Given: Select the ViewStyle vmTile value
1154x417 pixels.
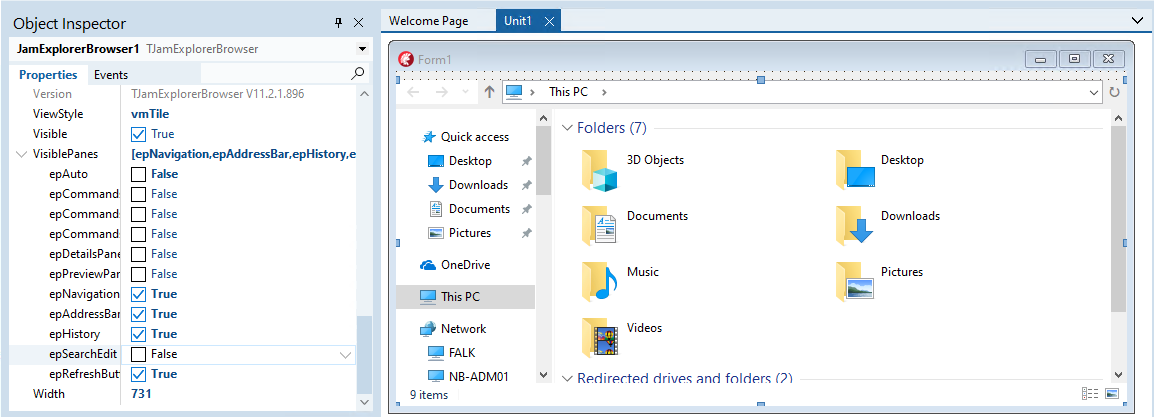Looking at the screenshot, I should point(149,114).
